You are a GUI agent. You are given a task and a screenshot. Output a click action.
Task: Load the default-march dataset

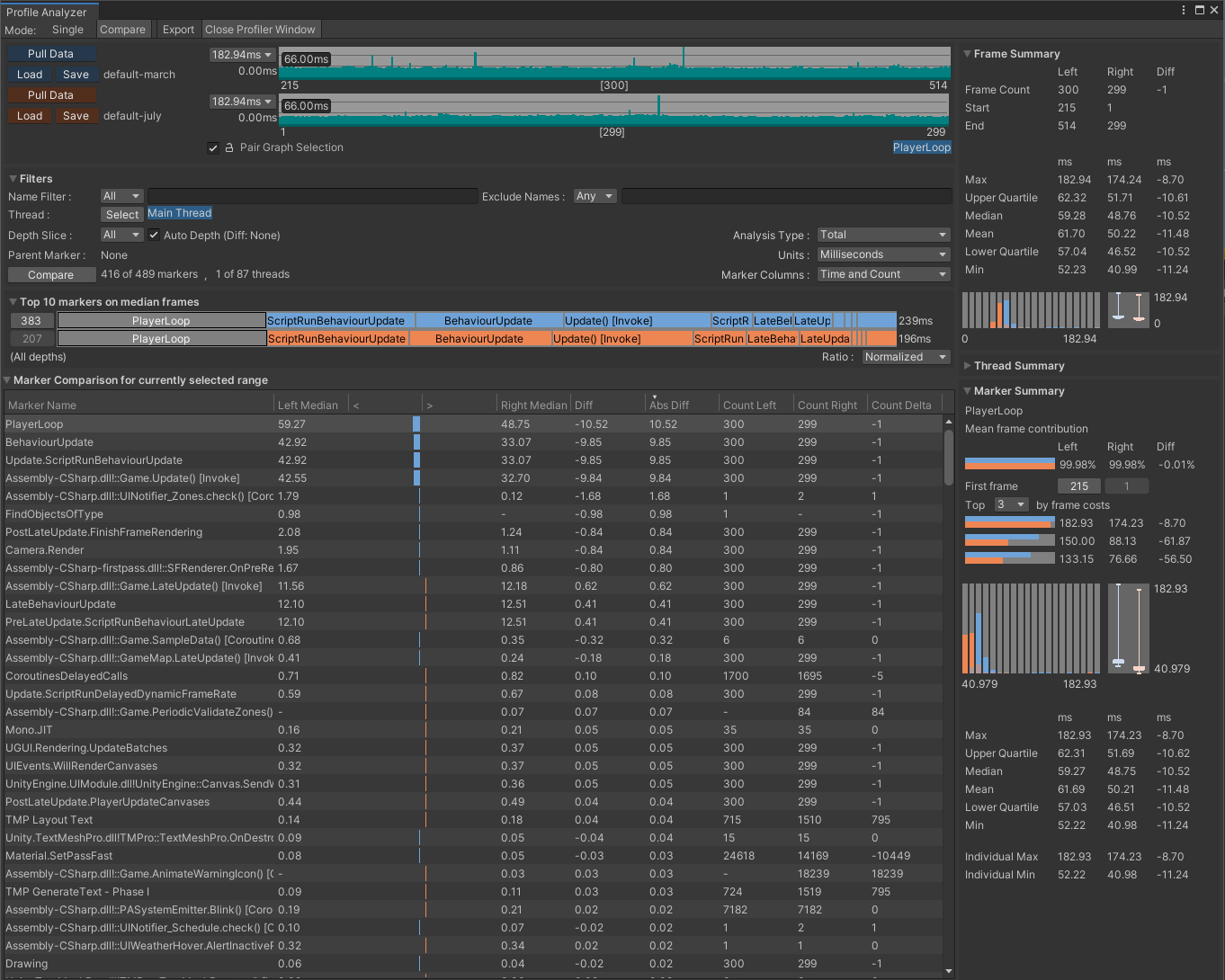[x=30, y=75]
